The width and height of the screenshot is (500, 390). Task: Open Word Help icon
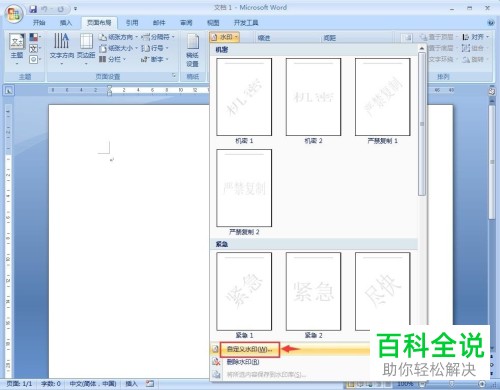tap(490, 23)
